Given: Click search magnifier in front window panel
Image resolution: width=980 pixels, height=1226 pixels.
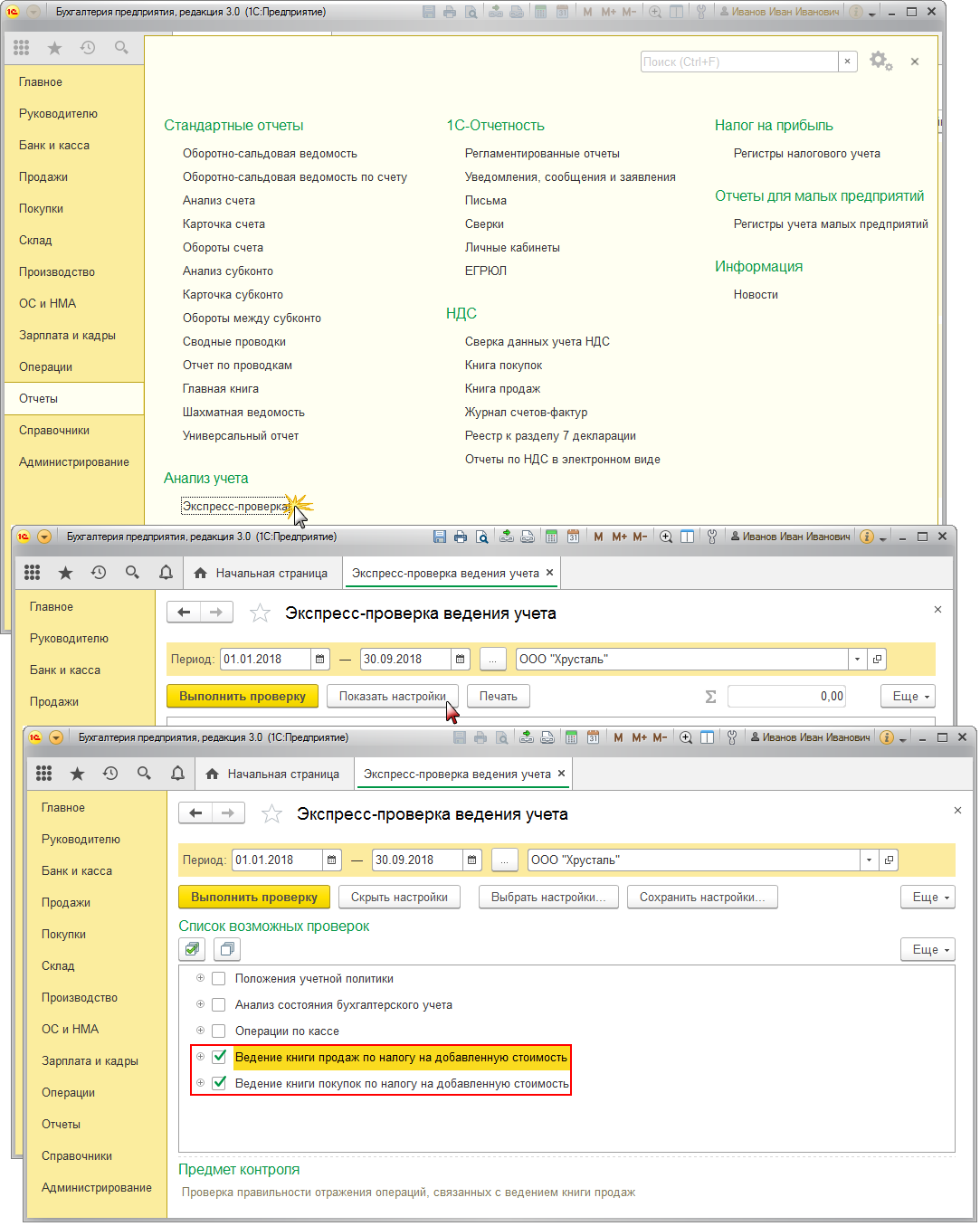Looking at the screenshot, I should pyautogui.click(x=144, y=774).
